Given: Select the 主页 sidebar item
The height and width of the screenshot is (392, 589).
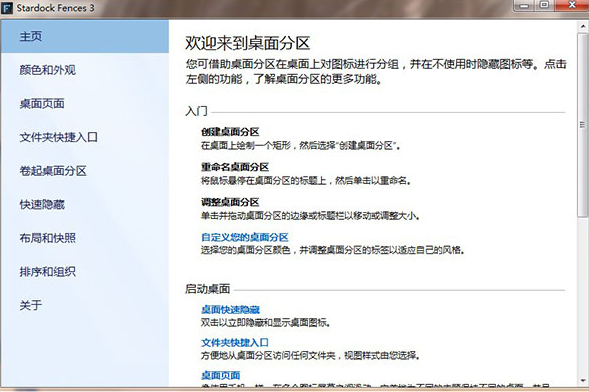Looking at the screenshot, I should (x=85, y=36).
